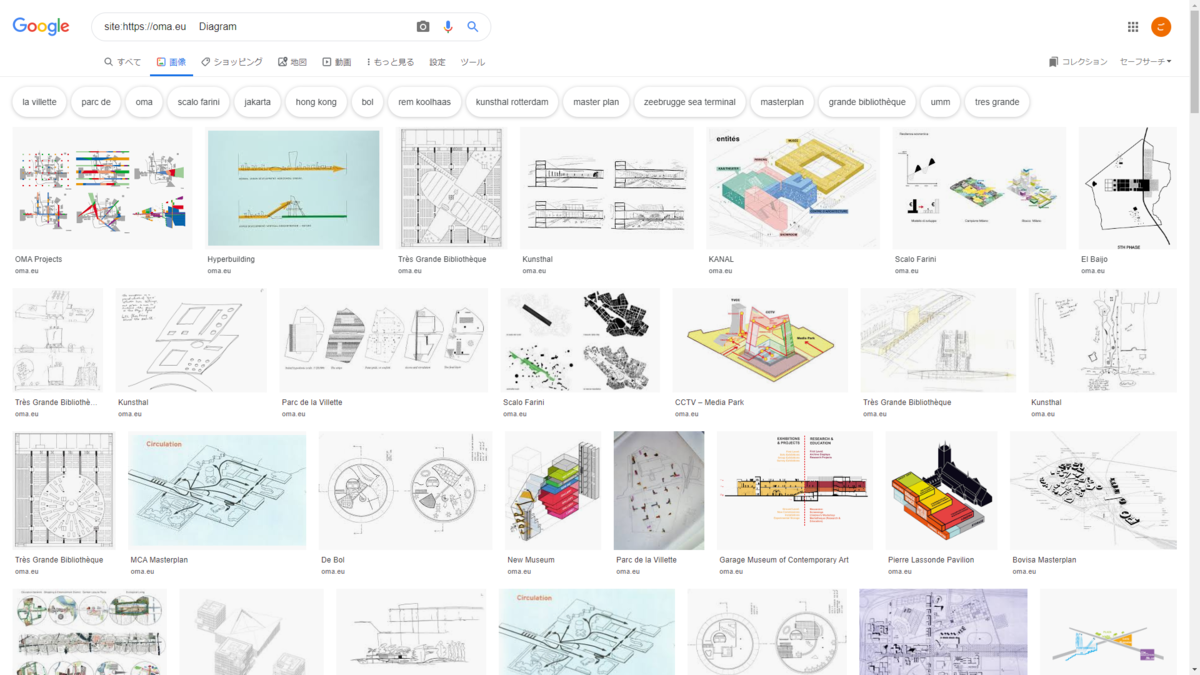Click the blue magnifier search button
1200x675 pixels.
pyautogui.click(x=472, y=27)
